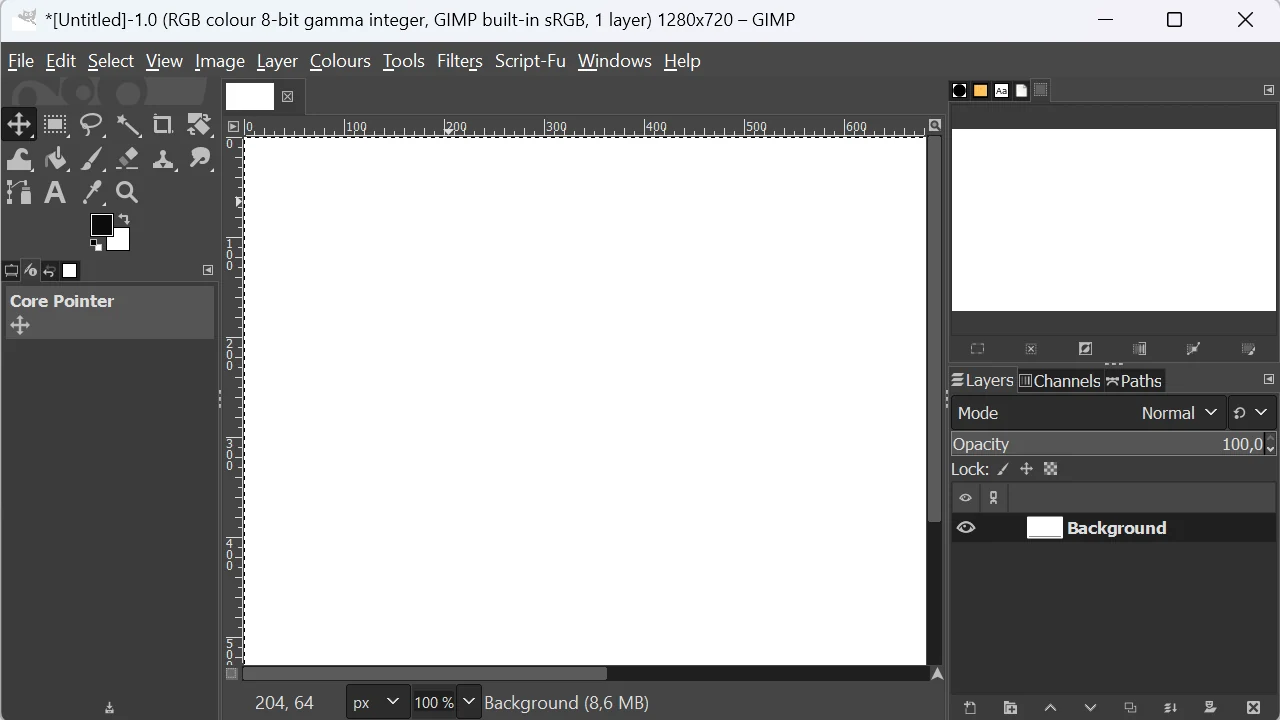This screenshot has height=720, width=1280.
Task: Select the Paths tool
Action: [x=19, y=192]
